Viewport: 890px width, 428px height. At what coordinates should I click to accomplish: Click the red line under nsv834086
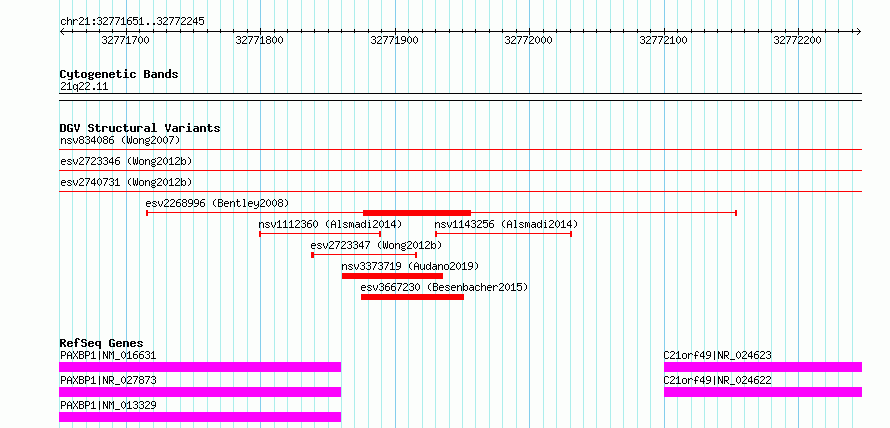(460, 149)
